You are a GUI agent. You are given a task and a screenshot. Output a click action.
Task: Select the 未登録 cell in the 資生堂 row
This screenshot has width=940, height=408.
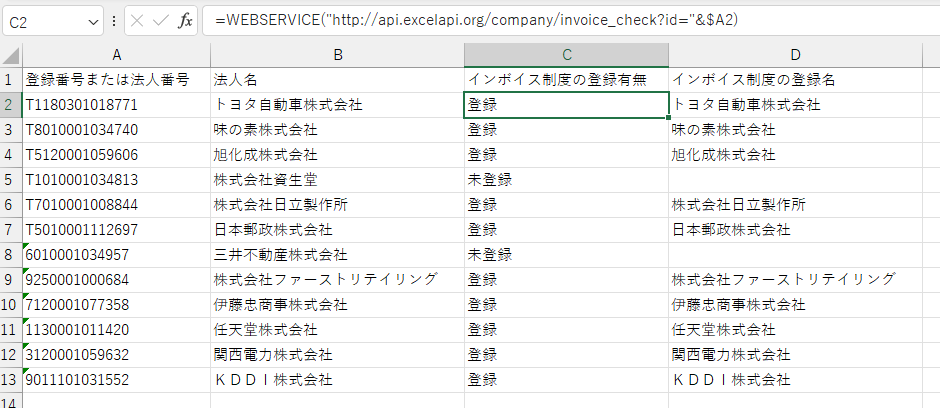489,180
